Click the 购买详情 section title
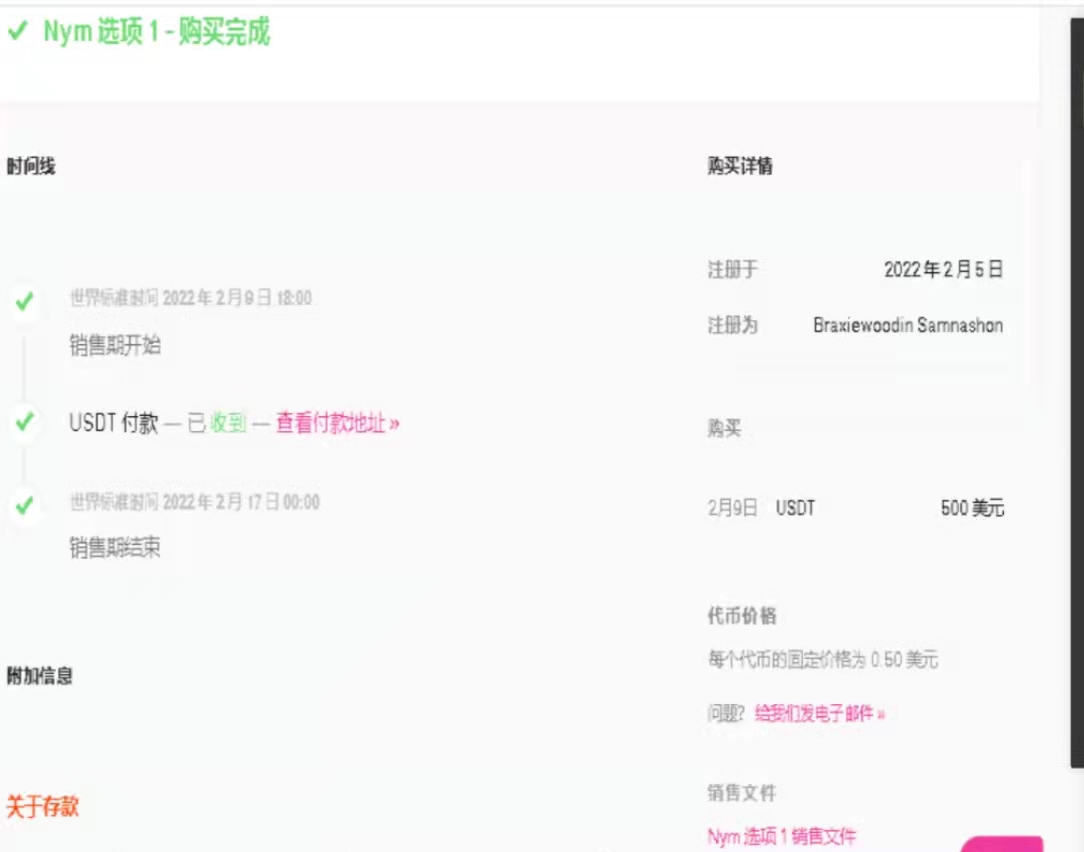 740,166
